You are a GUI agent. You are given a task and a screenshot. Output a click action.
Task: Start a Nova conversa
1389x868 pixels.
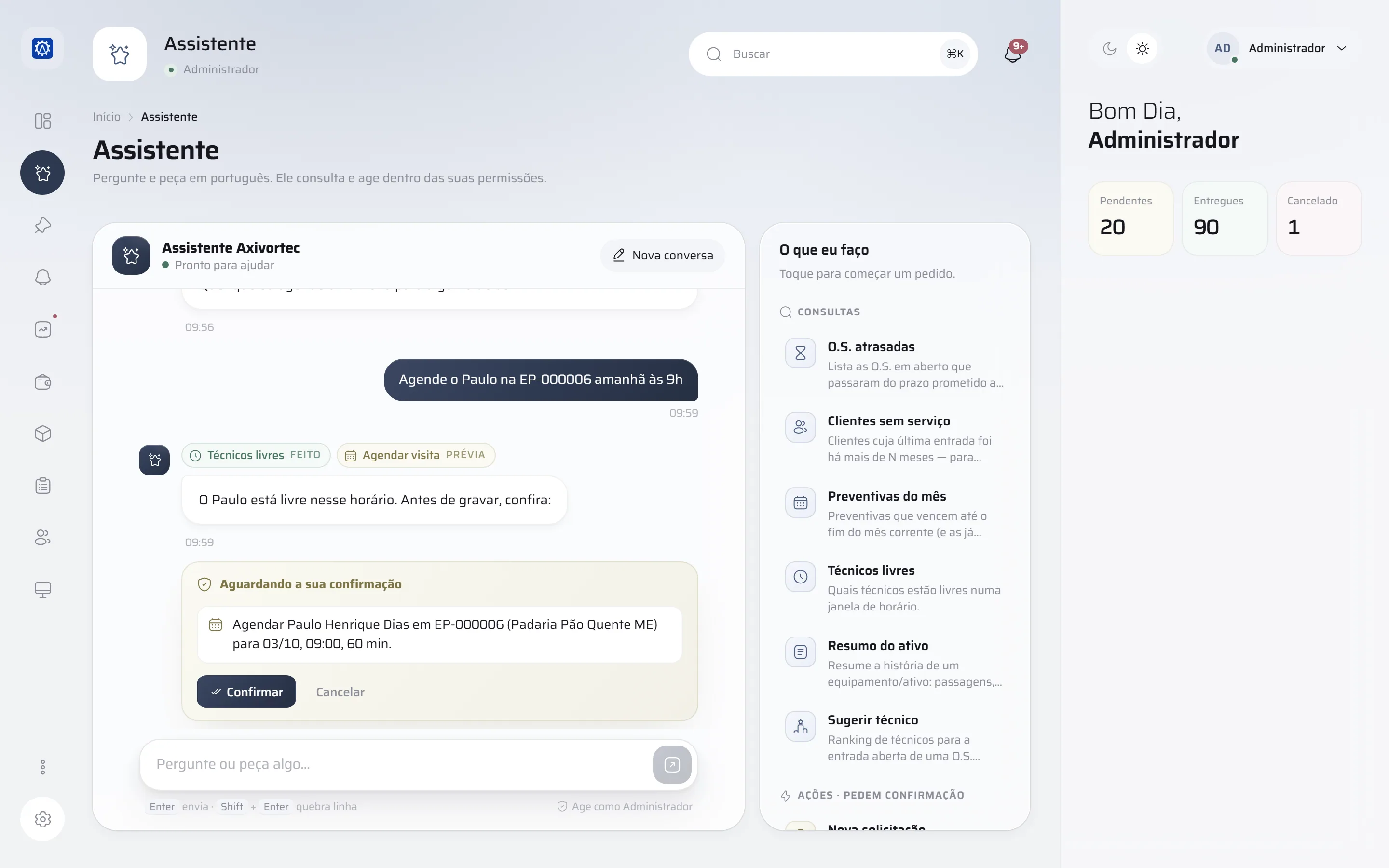(x=662, y=256)
